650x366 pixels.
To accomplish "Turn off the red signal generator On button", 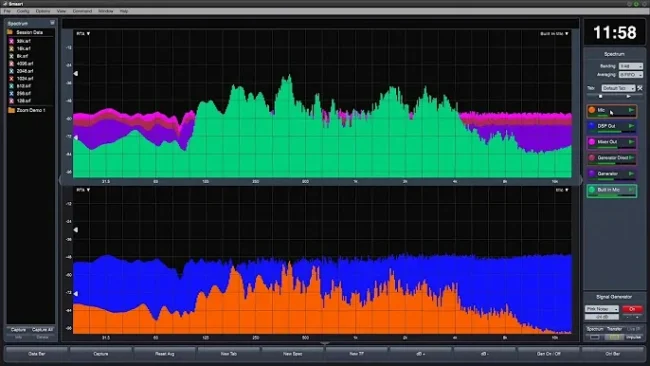I will (632, 309).
